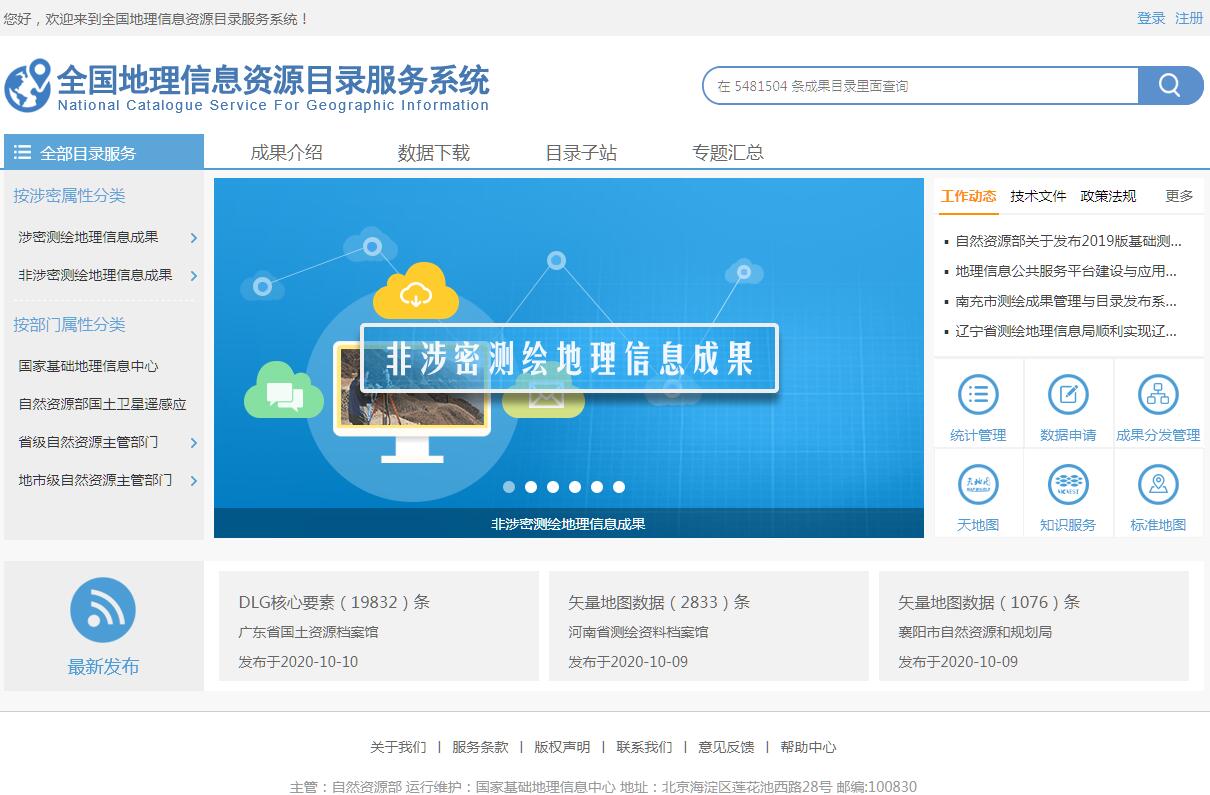1210x795 pixels.
Task: Click the 知识服务 icon
Action: (1067, 486)
